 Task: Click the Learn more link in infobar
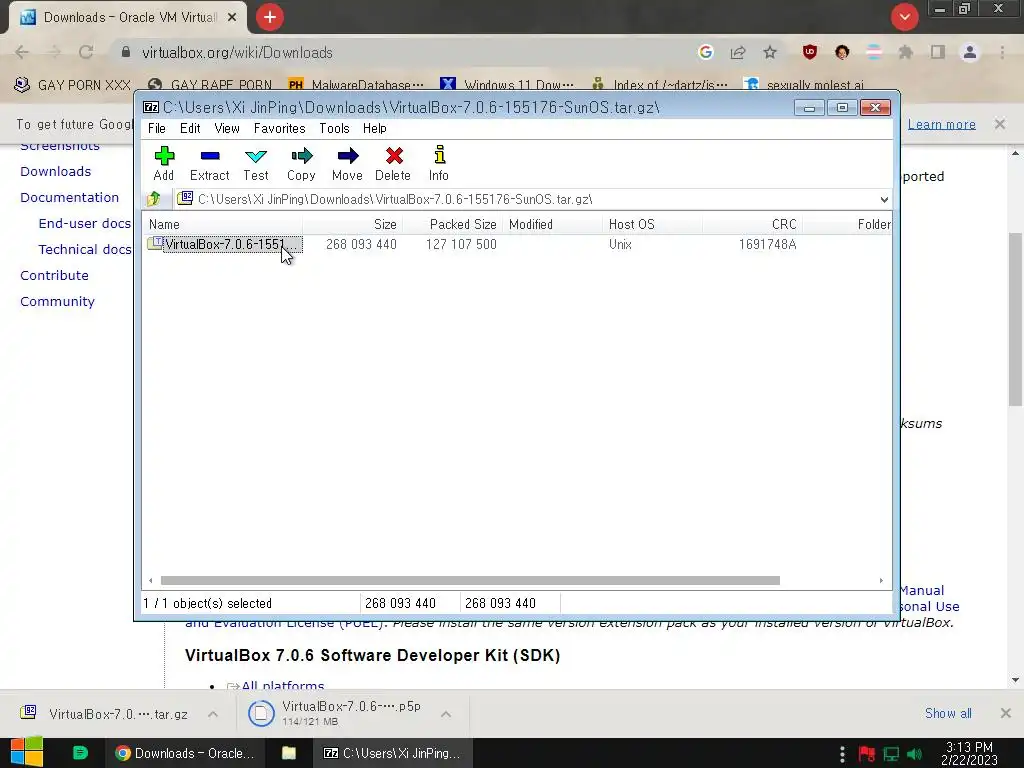[x=942, y=124]
